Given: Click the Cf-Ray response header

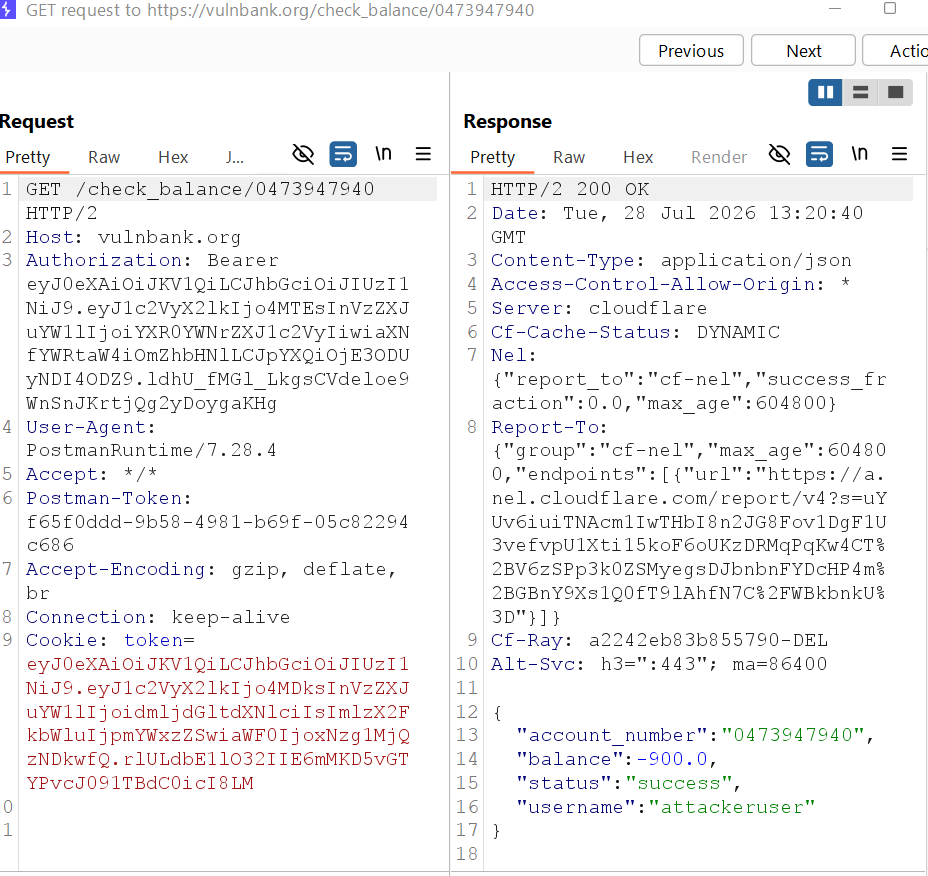Looking at the screenshot, I should click(659, 640).
